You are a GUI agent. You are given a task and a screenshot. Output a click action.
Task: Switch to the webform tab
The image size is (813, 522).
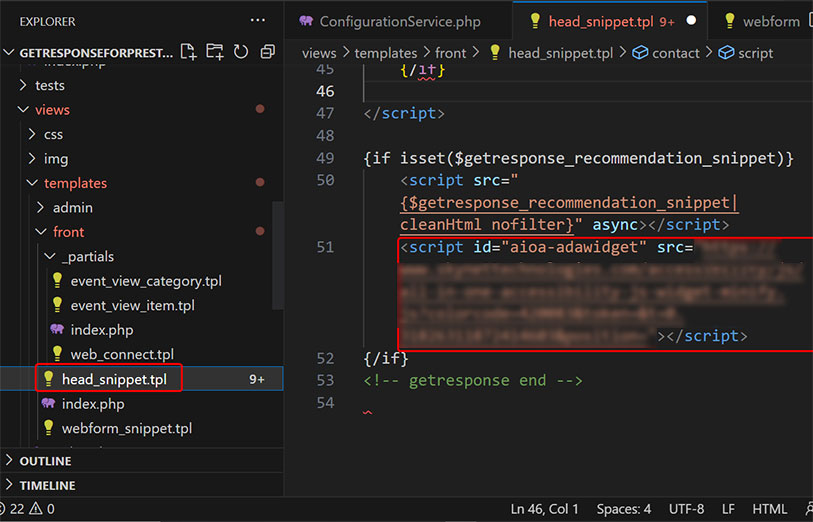coord(770,21)
